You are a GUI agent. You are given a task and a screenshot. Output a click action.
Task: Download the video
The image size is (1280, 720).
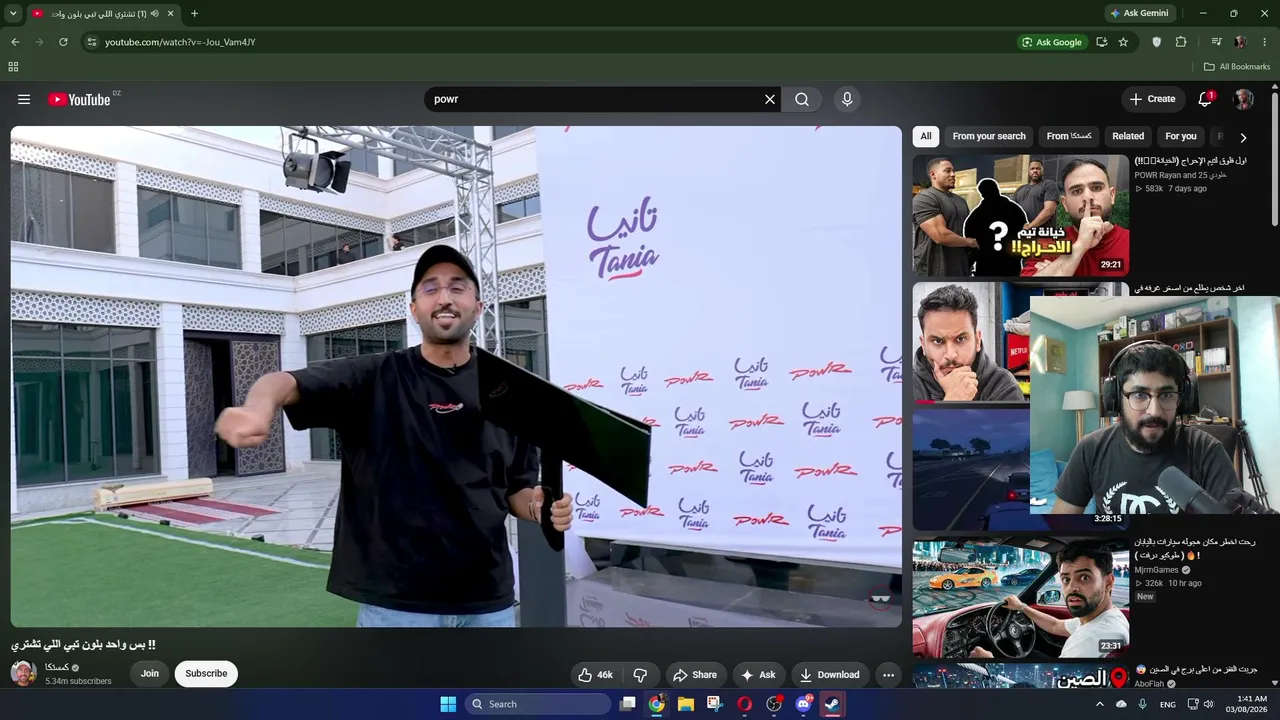[x=830, y=675]
